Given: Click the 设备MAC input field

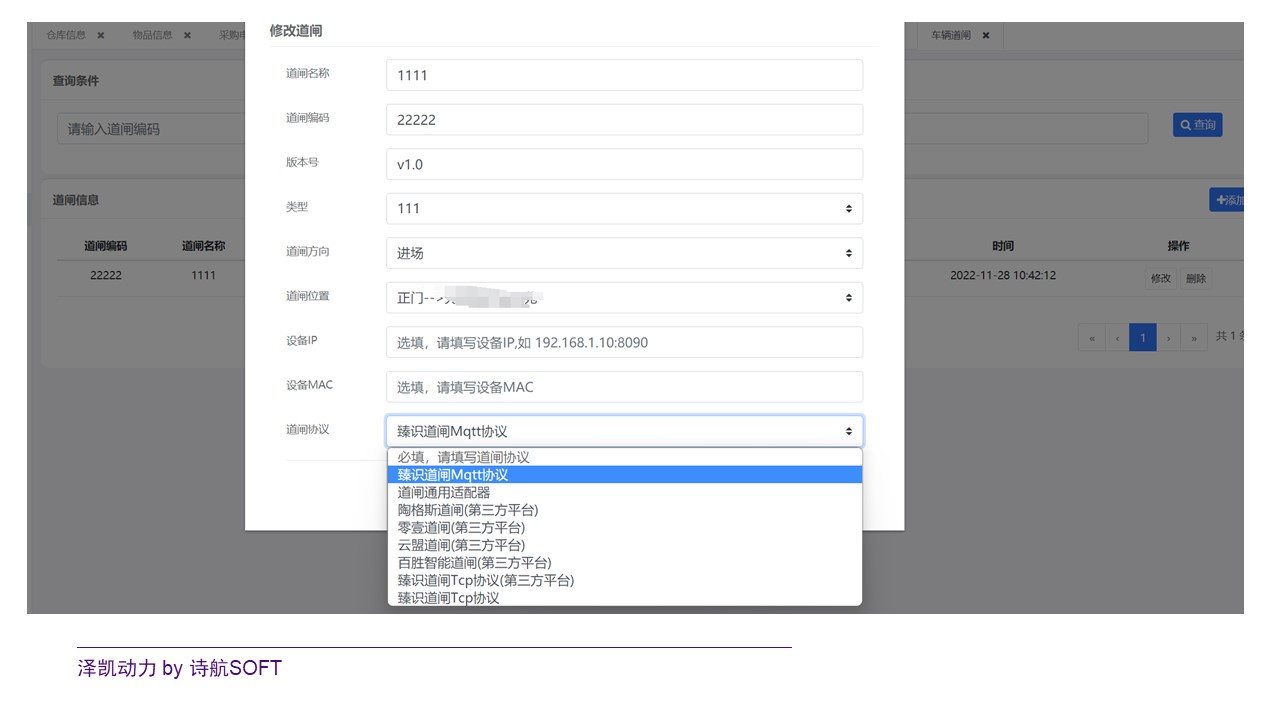Looking at the screenshot, I should (x=624, y=387).
